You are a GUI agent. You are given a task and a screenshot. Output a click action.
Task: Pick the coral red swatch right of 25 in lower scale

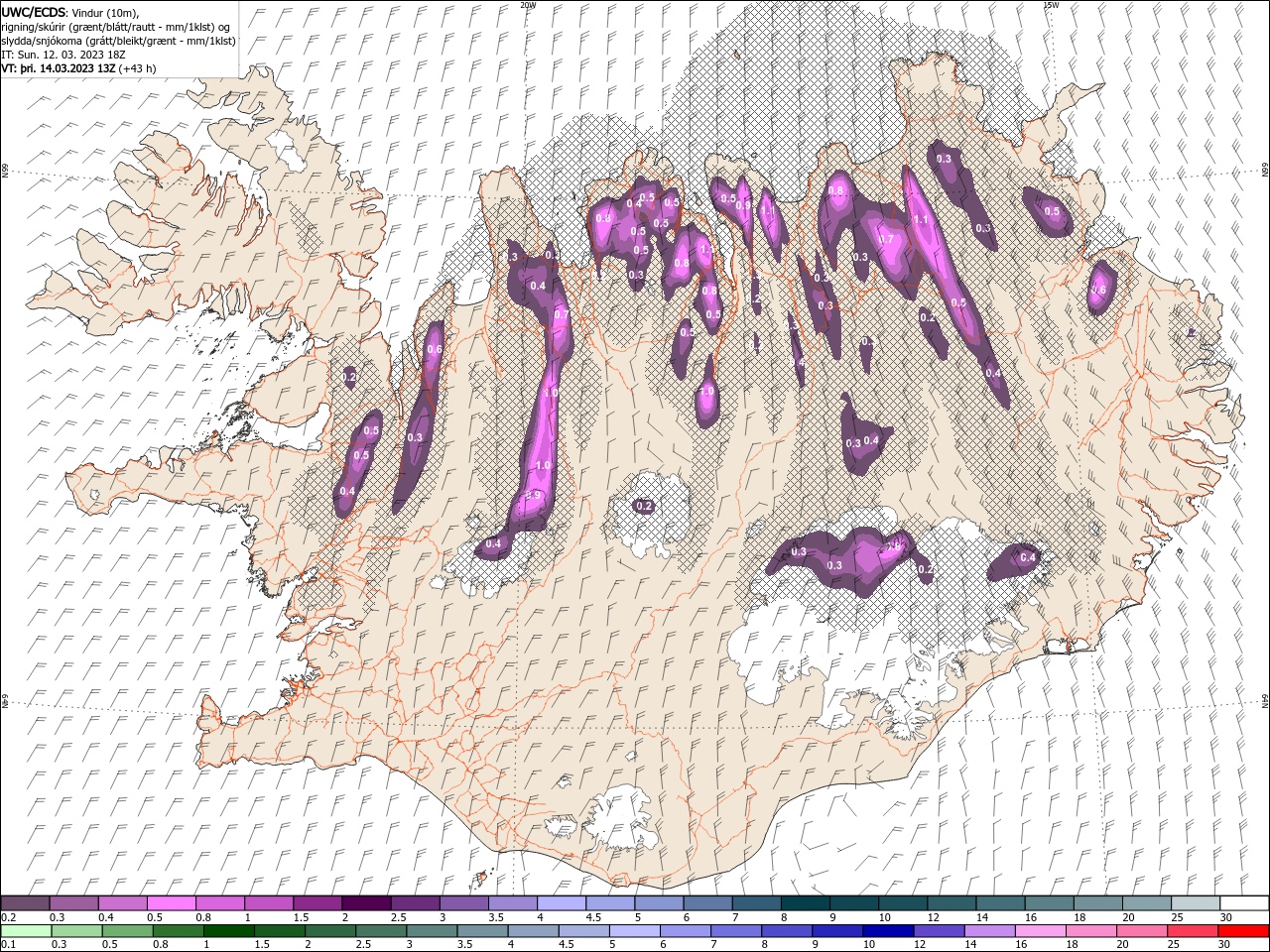coord(1193,931)
